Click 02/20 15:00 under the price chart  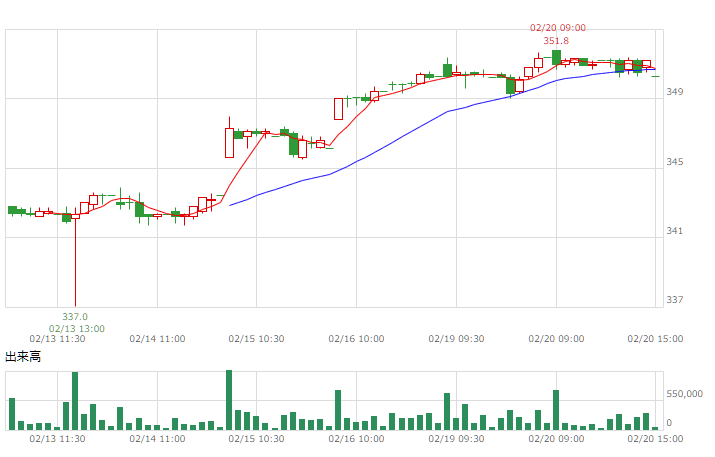pos(655,339)
